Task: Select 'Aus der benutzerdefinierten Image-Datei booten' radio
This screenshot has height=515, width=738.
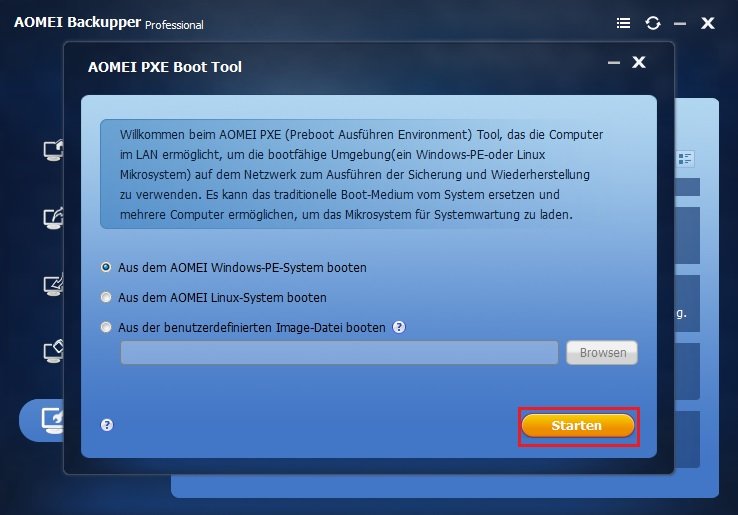Action: pyautogui.click(x=106, y=327)
